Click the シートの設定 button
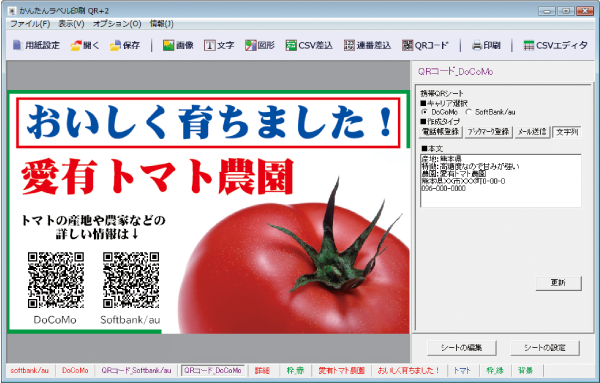This screenshot has height=383, width=600. [x=545, y=348]
